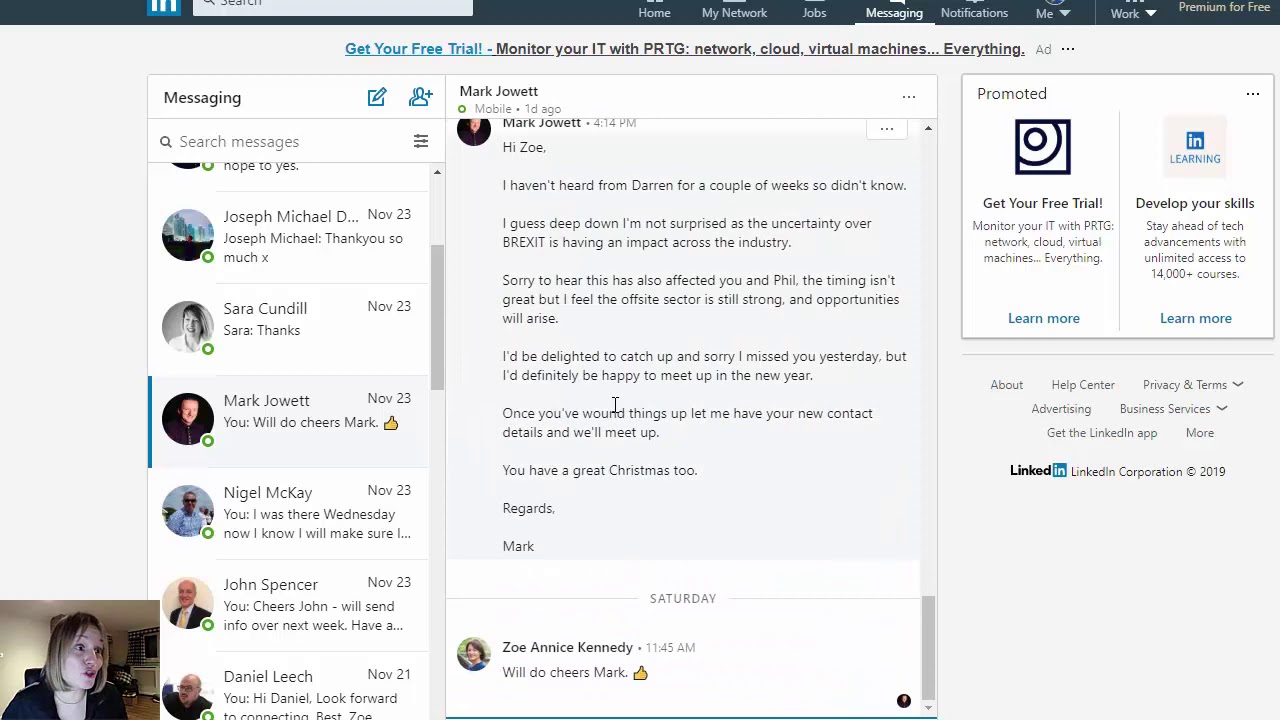Click the More footer link

tap(1199, 433)
